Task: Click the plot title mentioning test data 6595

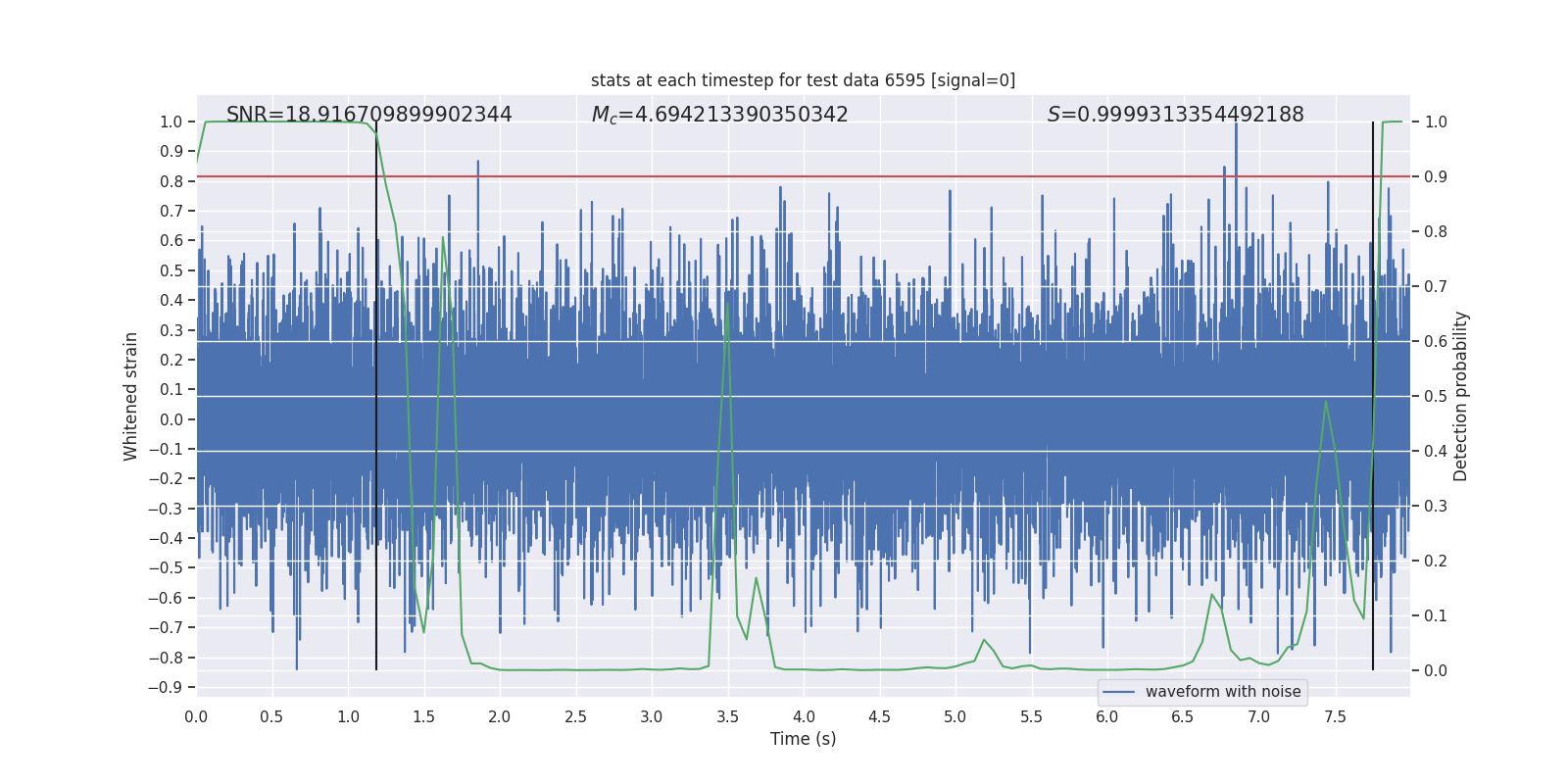Action: 803,80
